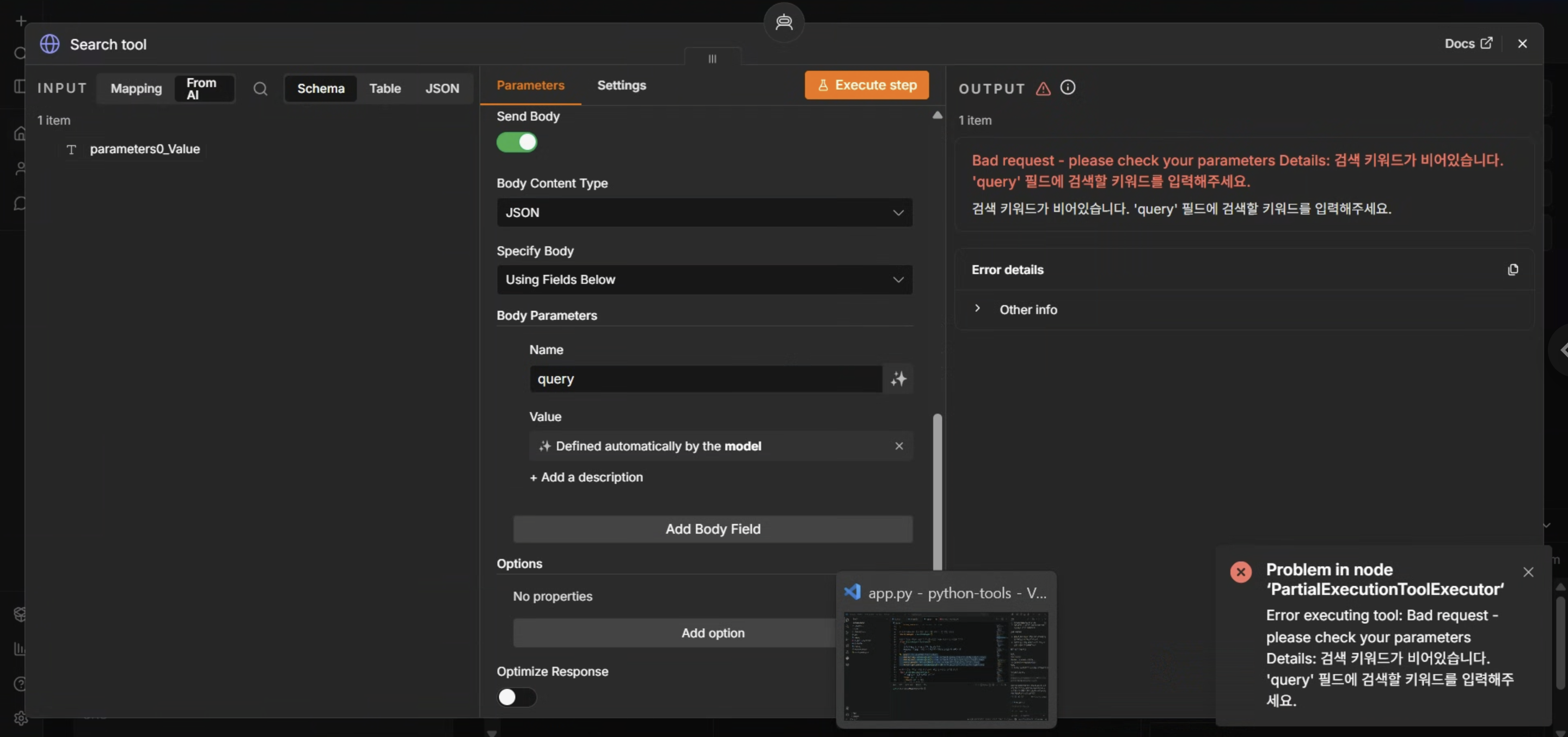Click the scroll up arrow in parameters panel
Screen dimensions: 1568x737
click(938, 115)
